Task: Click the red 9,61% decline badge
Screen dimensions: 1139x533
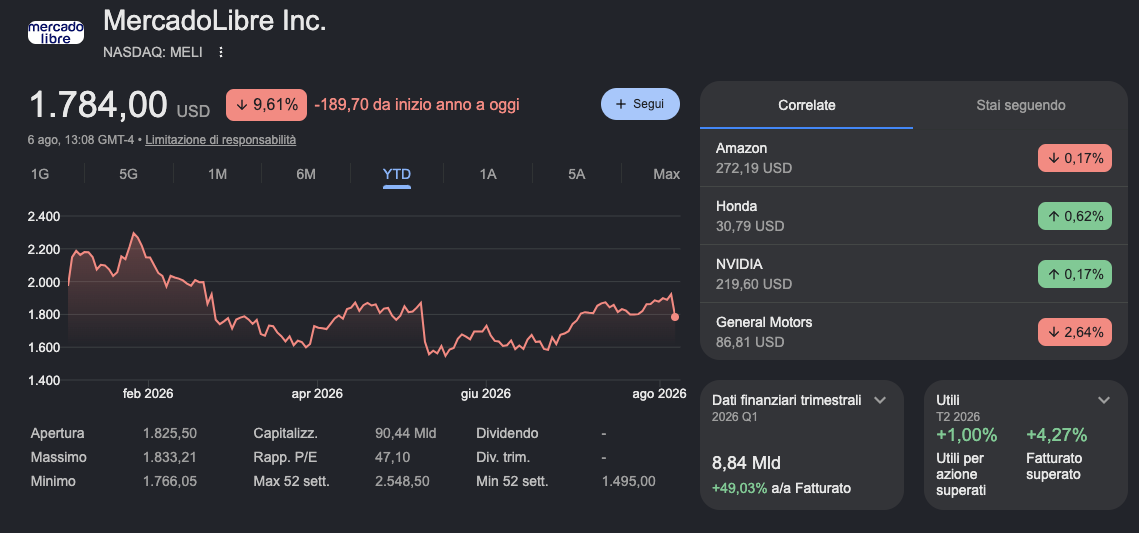Action: tap(266, 105)
